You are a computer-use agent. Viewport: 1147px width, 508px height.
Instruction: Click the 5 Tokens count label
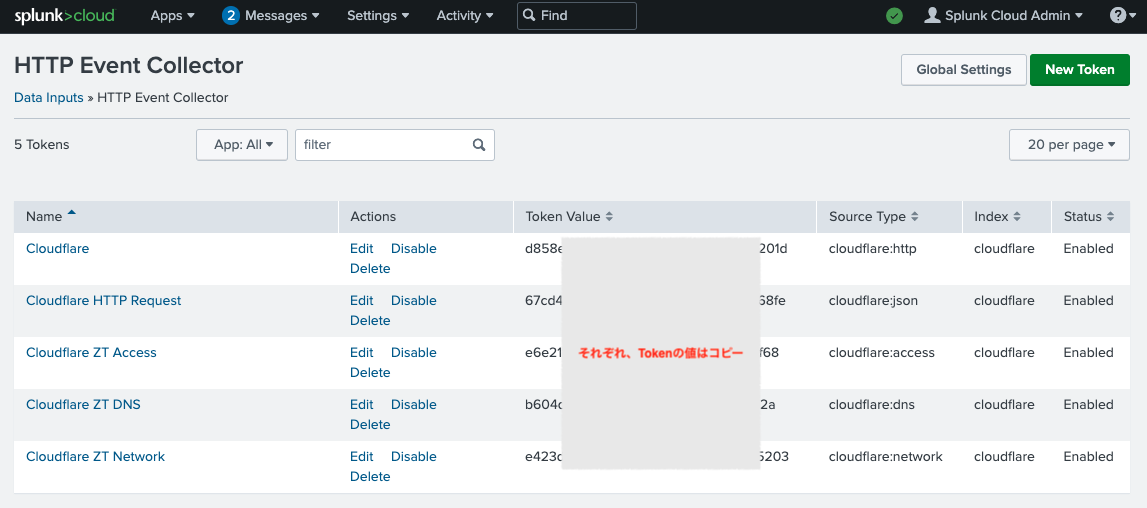pos(42,145)
